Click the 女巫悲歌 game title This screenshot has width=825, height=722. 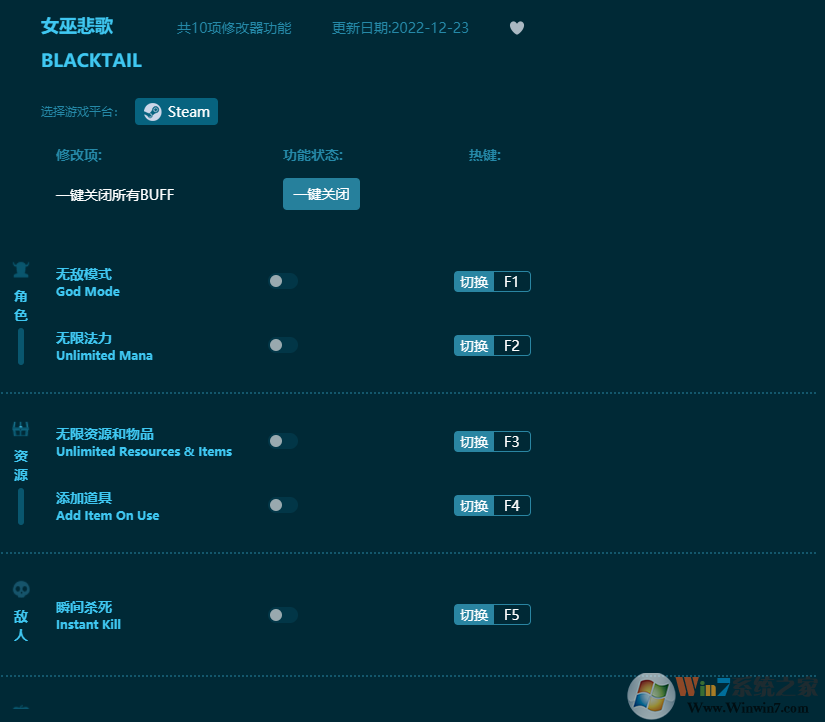77,26
